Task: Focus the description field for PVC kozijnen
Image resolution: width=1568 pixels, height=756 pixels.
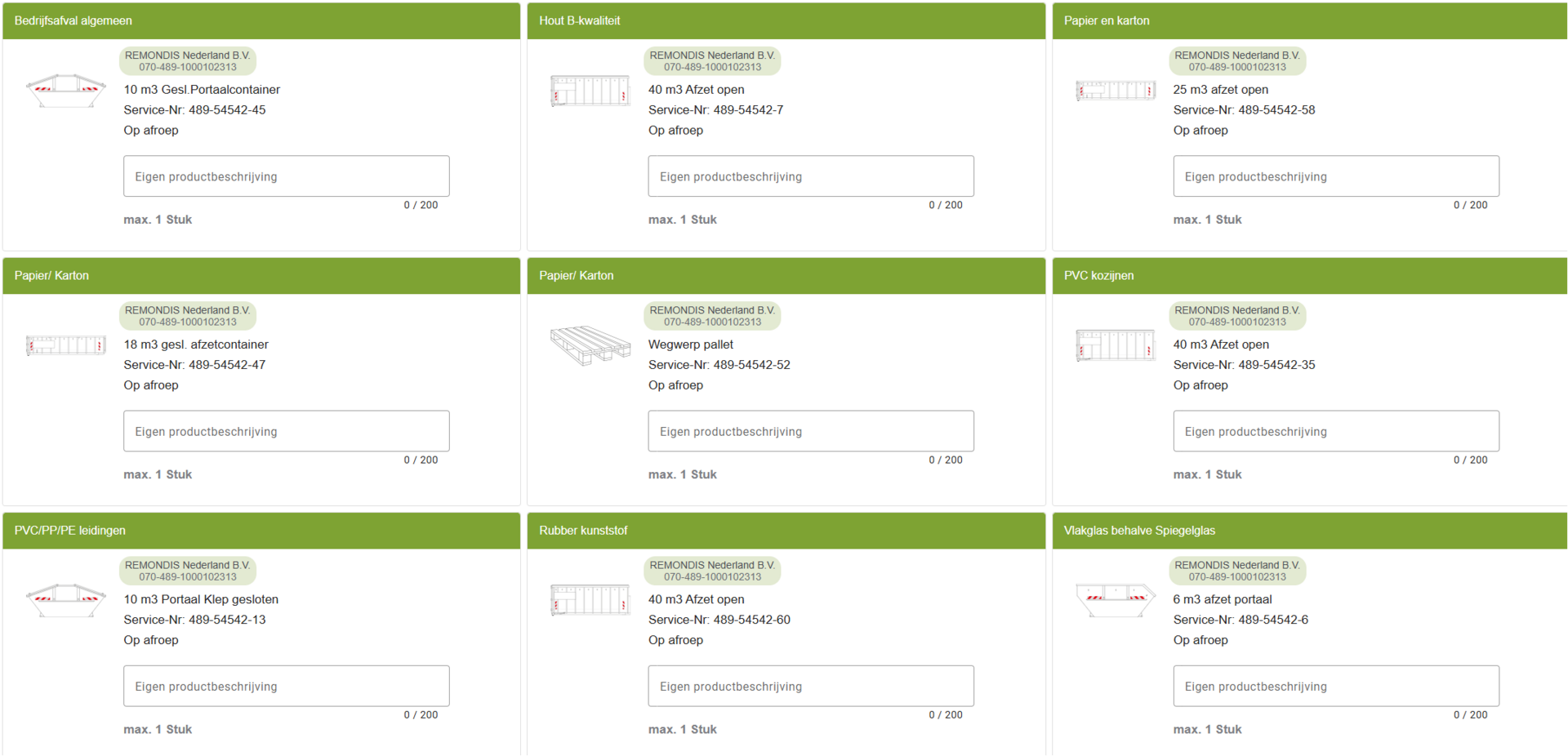Action: [x=1335, y=431]
